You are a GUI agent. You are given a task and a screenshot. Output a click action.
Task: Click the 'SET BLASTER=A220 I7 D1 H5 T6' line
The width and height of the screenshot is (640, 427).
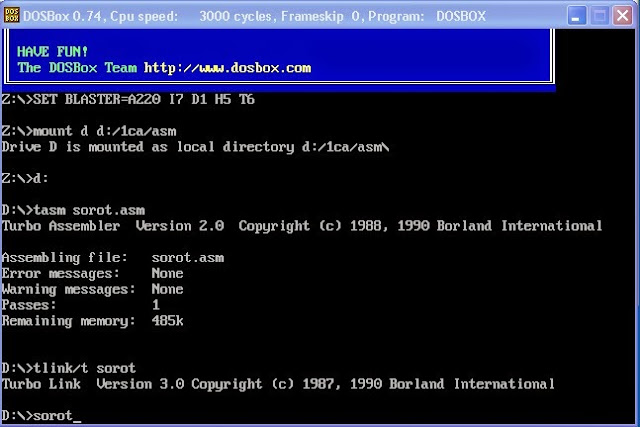click(x=128, y=99)
